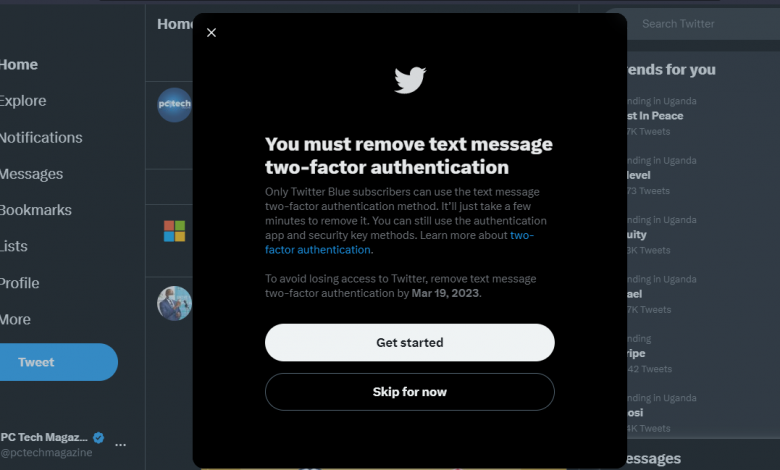Click the blue verified badge icon
The height and width of the screenshot is (470, 780).
click(98, 438)
